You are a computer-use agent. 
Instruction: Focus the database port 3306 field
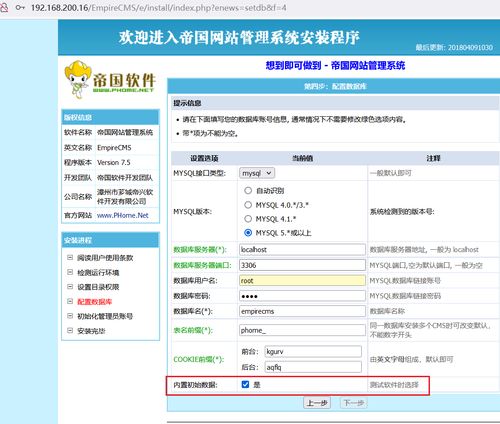pos(302,265)
